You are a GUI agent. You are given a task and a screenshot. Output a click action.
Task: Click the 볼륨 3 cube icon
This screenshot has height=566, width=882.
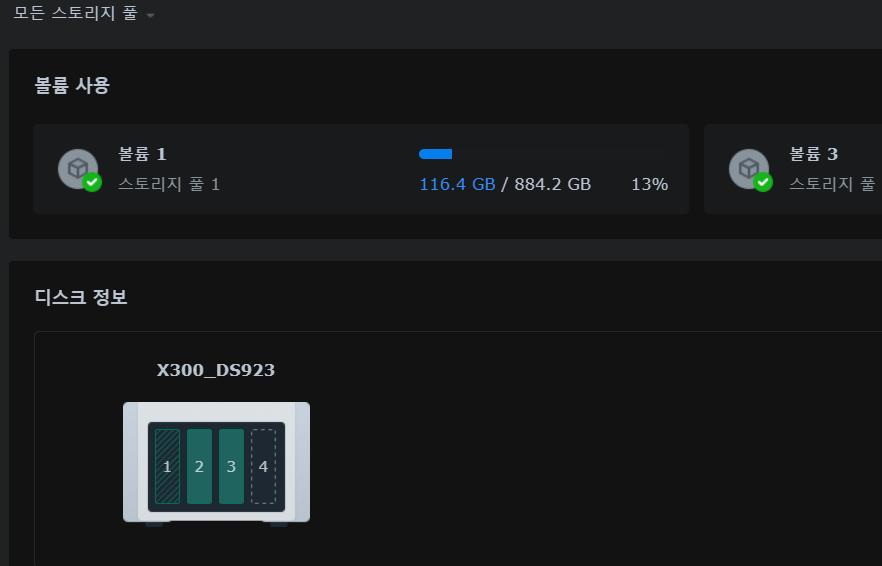click(x=747, y=167)
